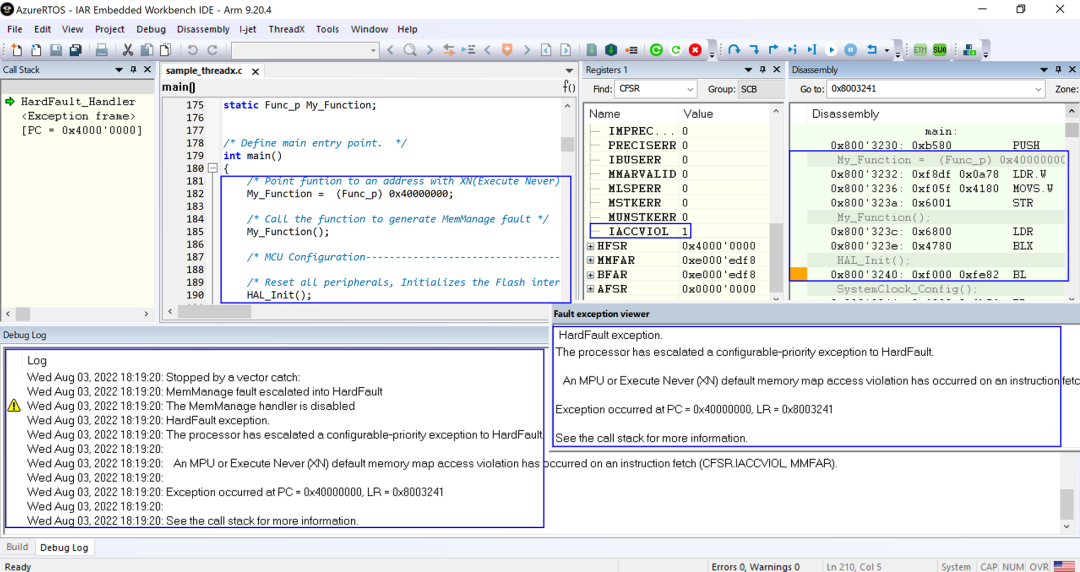
Task: Expand the BFAR register node
Action: point(590,275)
